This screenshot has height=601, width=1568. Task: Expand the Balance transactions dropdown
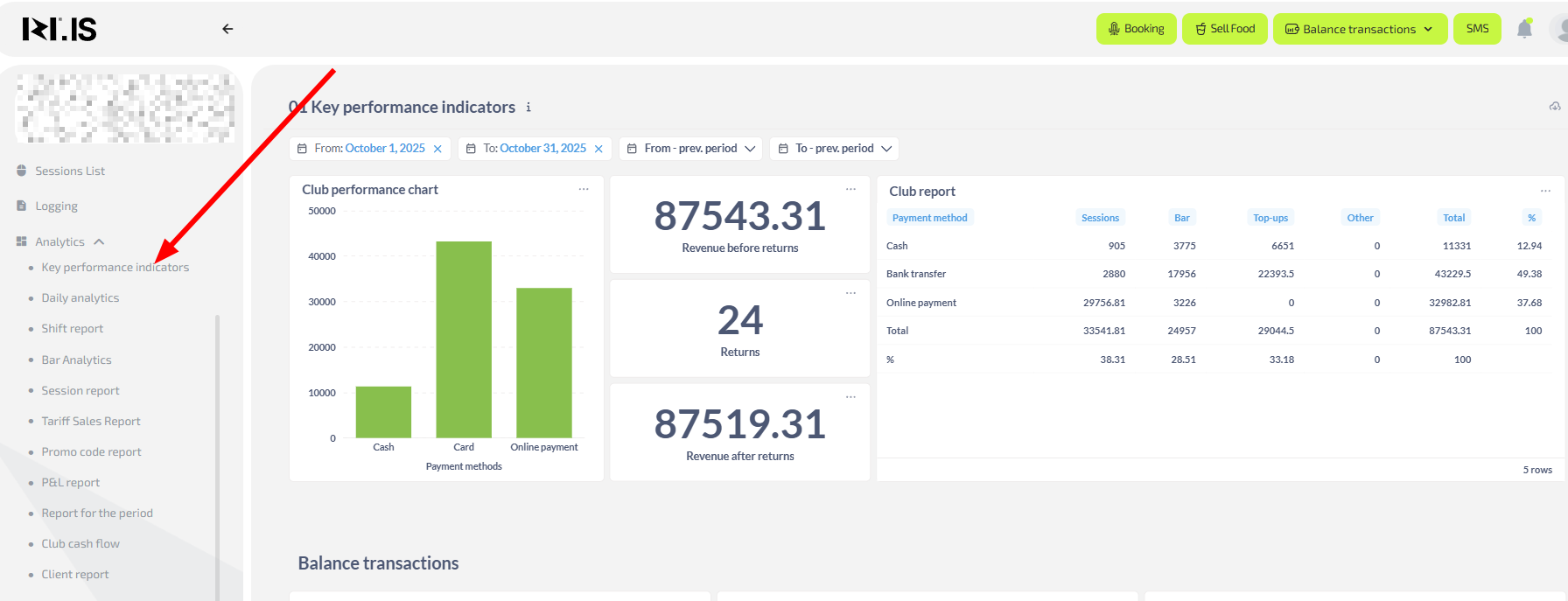point(1360,29)
